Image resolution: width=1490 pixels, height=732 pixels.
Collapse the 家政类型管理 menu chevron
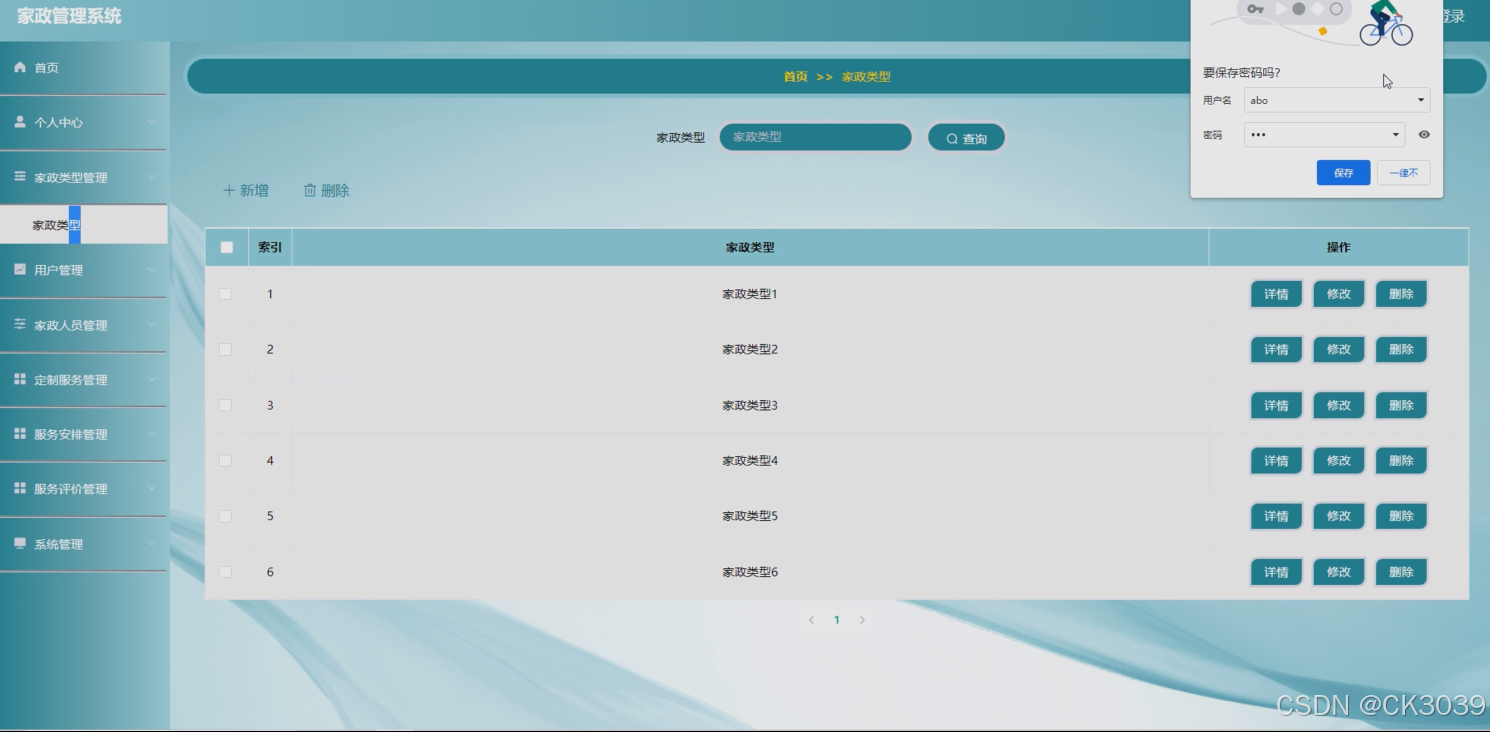(x=152, y=178)
